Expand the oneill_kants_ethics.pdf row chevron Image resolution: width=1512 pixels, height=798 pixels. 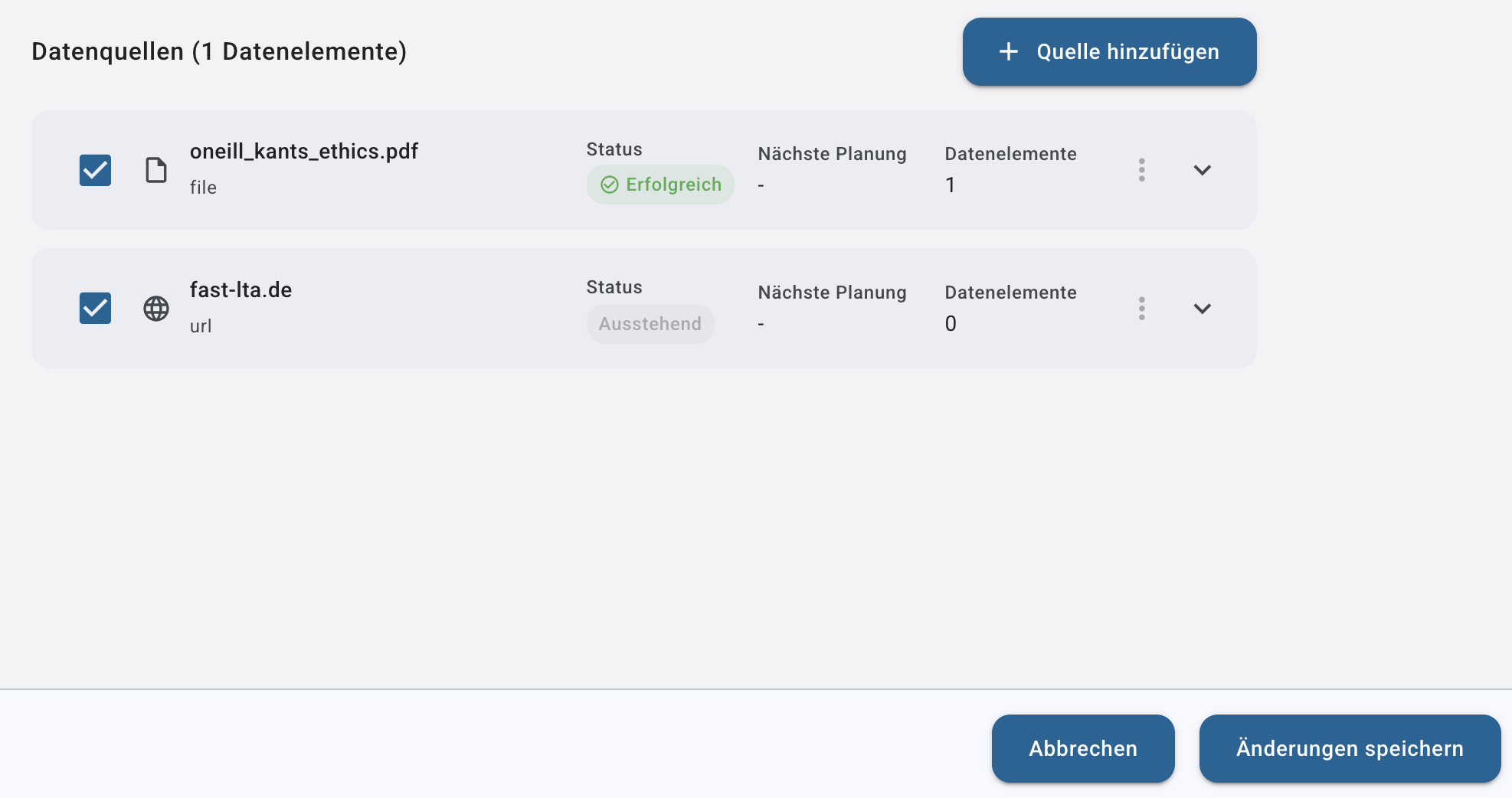(x=1203, y=170)
